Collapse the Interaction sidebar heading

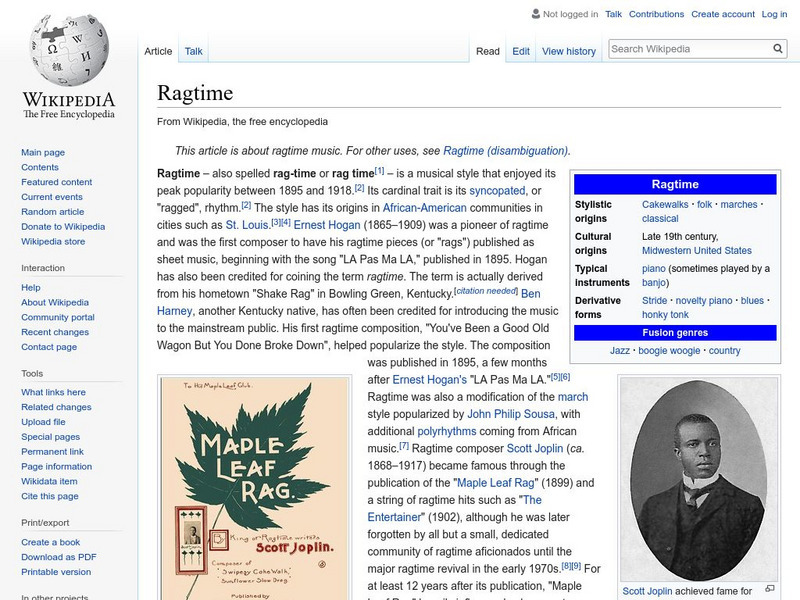coord(43,268)
